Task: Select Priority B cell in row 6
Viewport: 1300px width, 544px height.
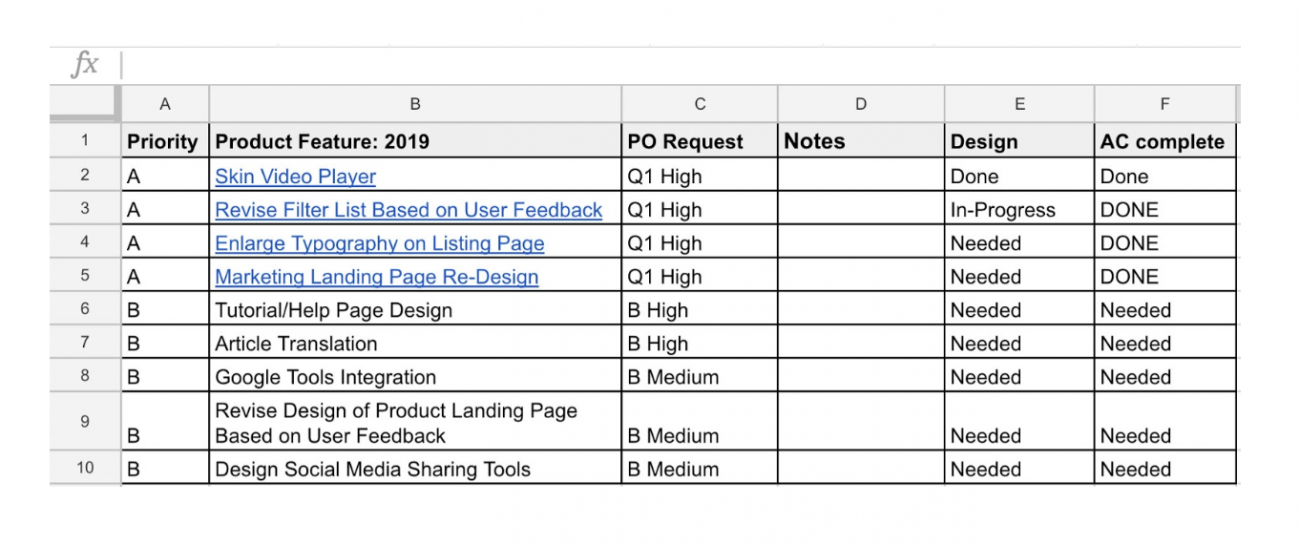Action: click(165, 310)
